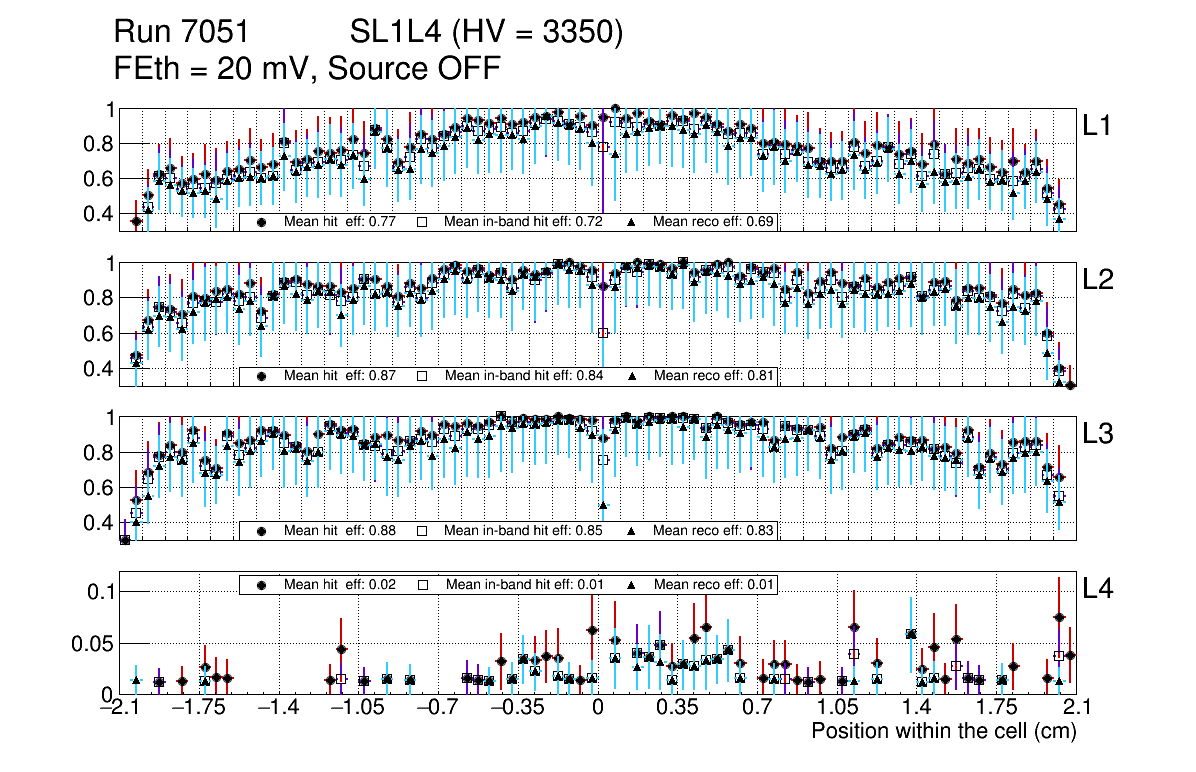Click the 'Position within the cell (cm)' axis title

(x=943, y=731)
